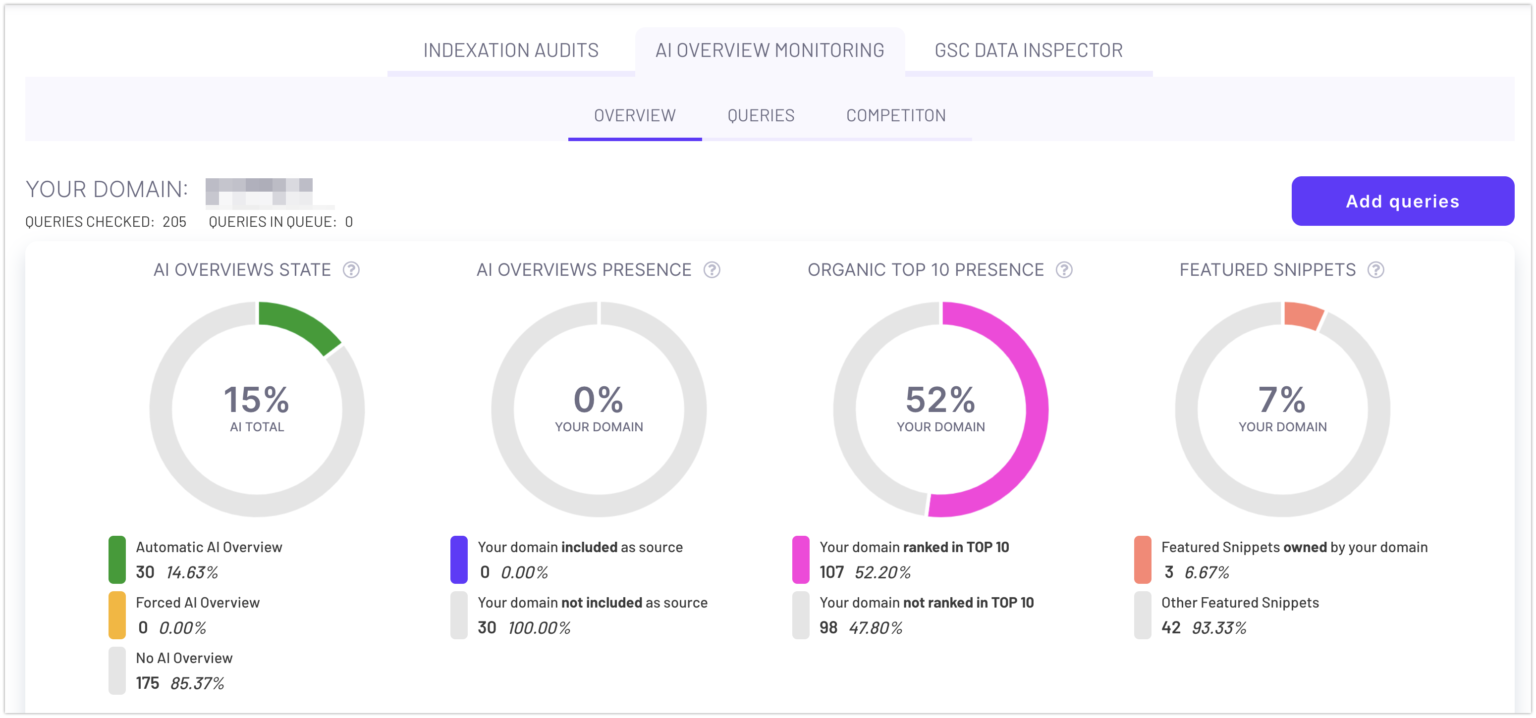Open the Organic Top 10 Presence help tooltip
1536x718 pixels.
pos(1064,270)
